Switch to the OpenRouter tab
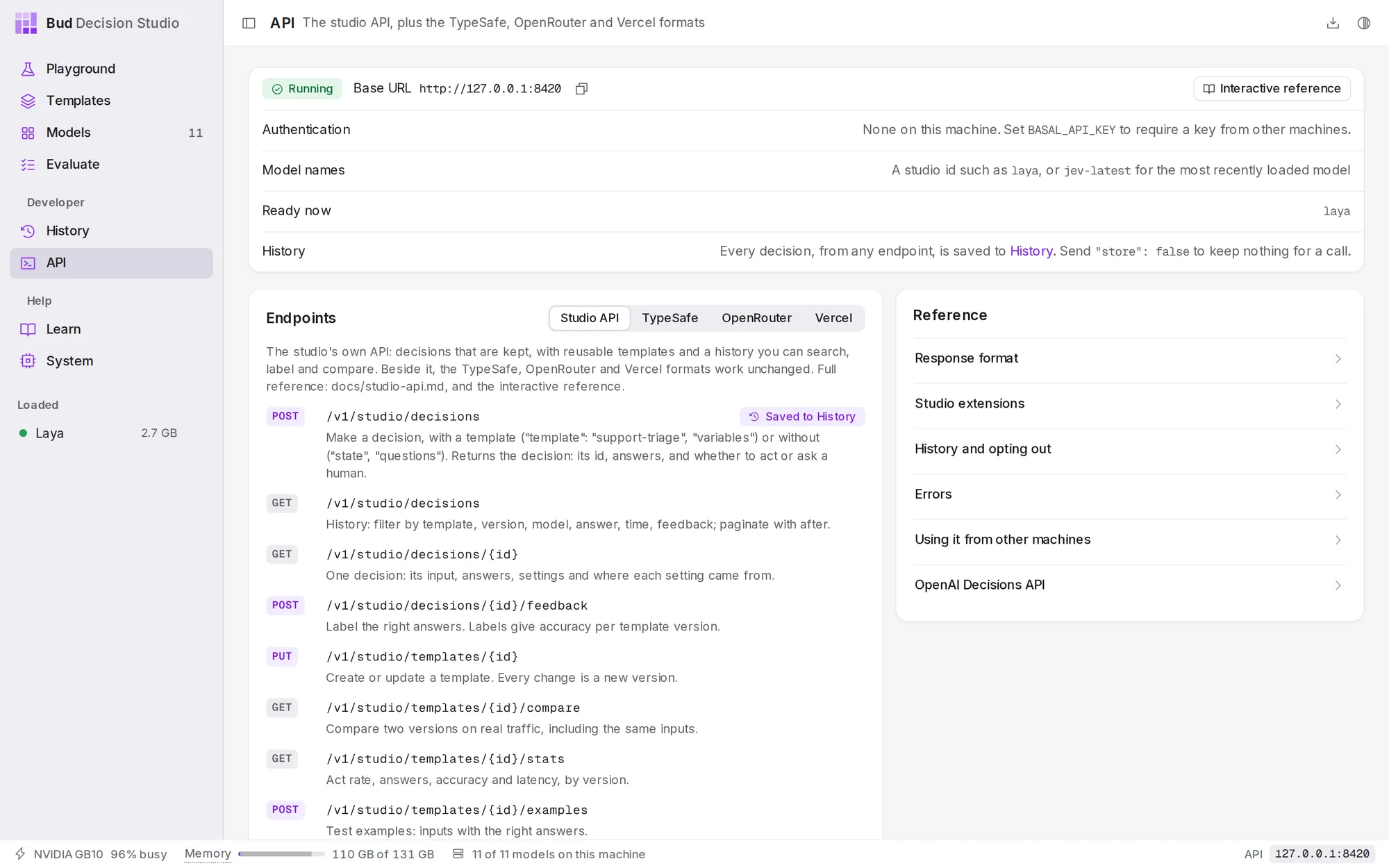Screen dimensions: 1389x868 click(756, 318)
